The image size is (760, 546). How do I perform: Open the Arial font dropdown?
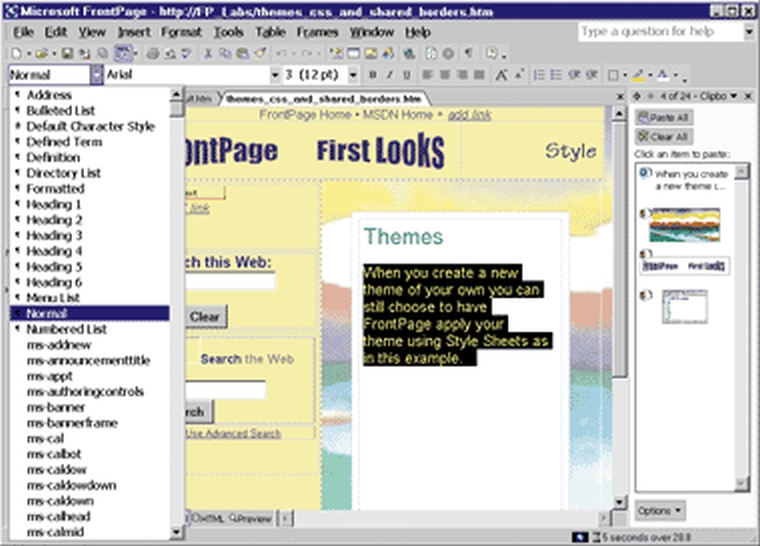point(275,75)
